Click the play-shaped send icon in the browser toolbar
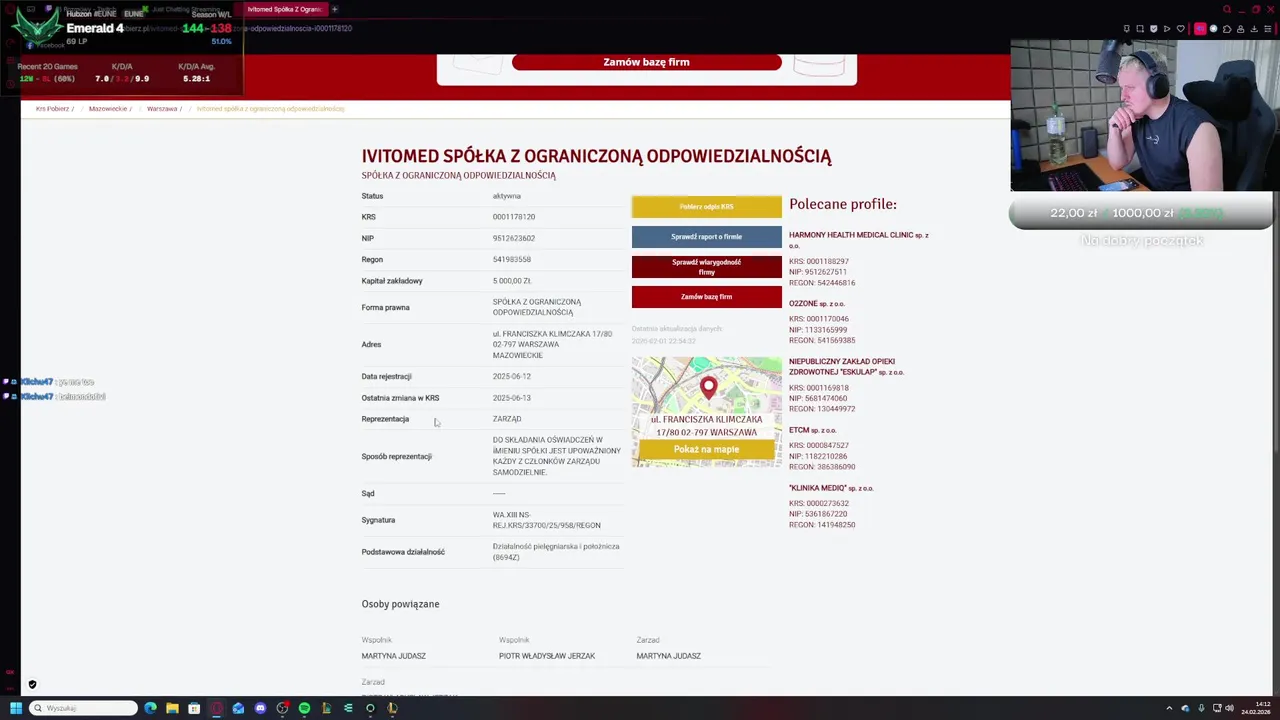The height and width of the screenshot is (720, 1280). pyautogui.click(x=1167, y=29)
